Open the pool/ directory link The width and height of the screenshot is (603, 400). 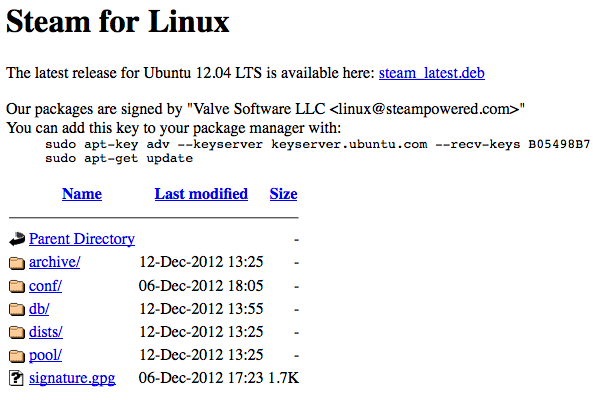tap(46, 355)
